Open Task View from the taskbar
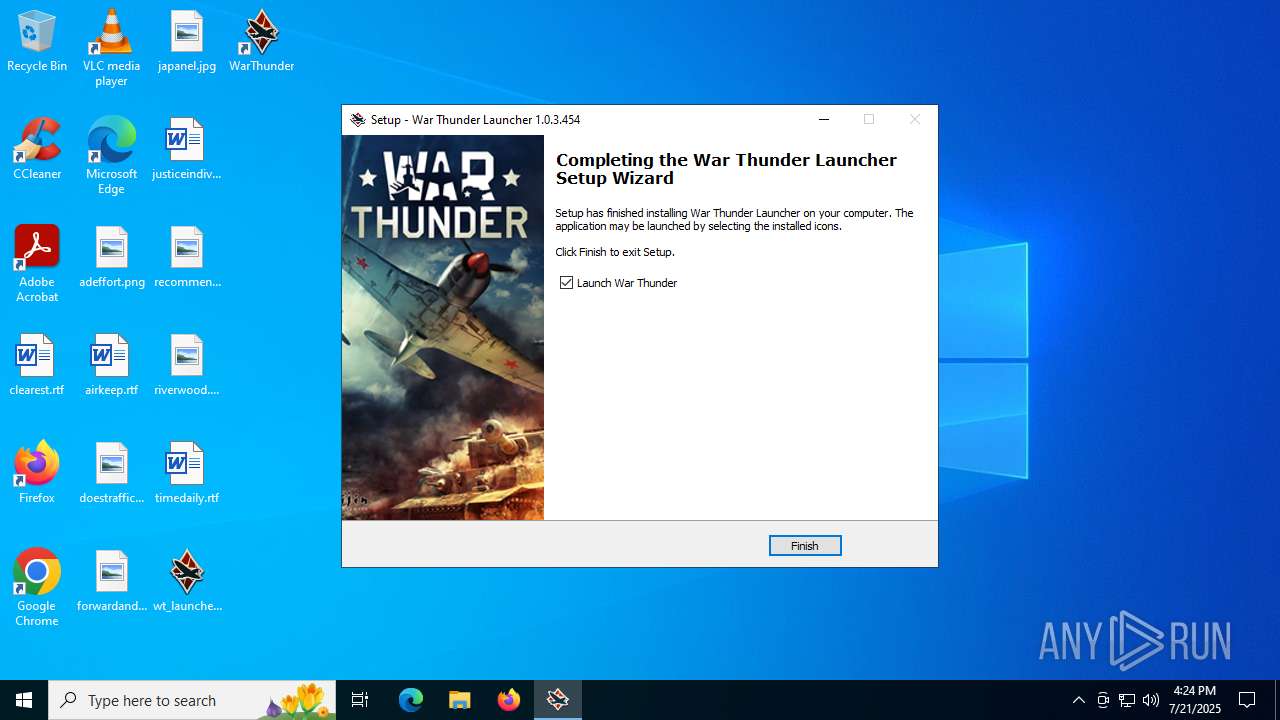 360,700
